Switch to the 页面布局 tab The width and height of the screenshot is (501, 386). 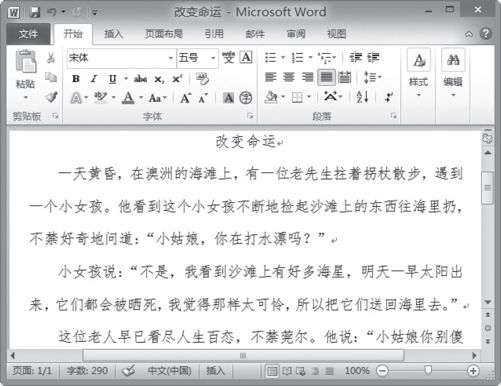[x=163, y=34]
